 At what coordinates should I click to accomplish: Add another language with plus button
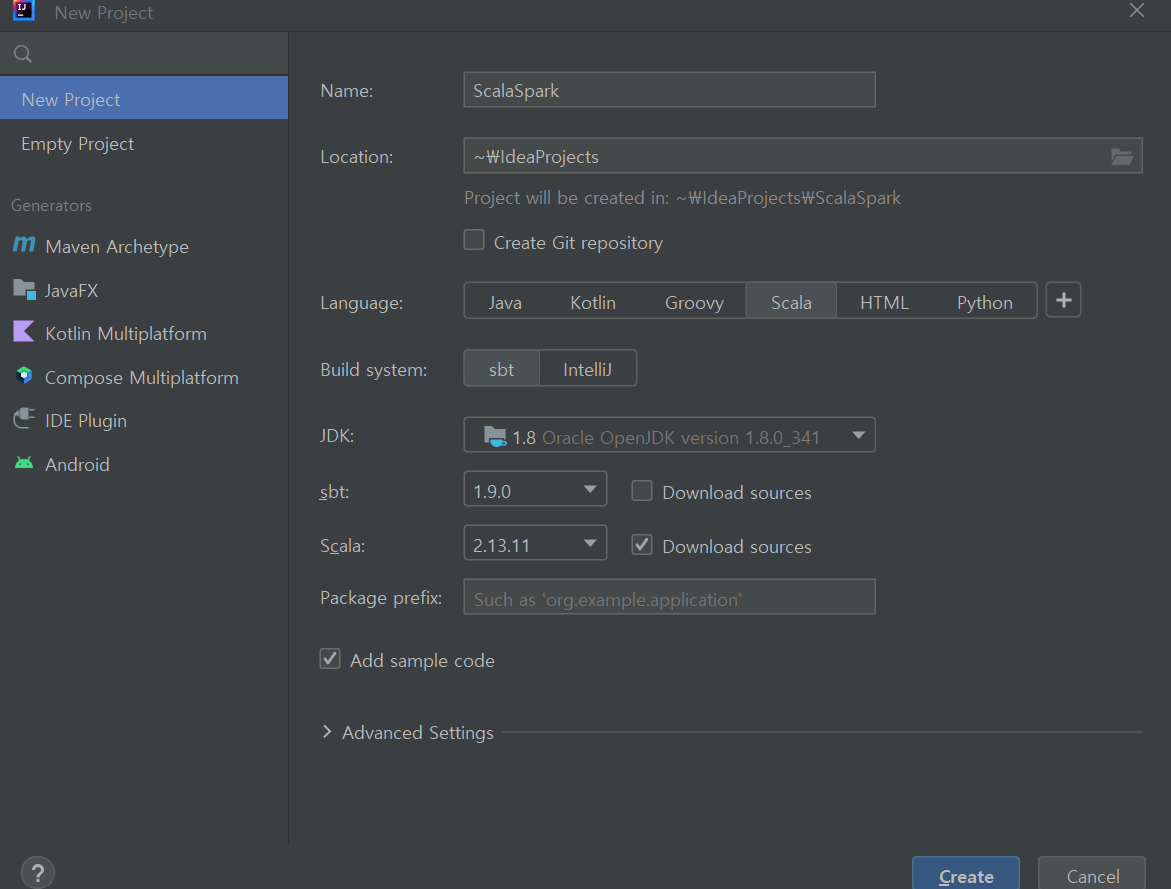pyautogui.click(x=1063, y=300)
